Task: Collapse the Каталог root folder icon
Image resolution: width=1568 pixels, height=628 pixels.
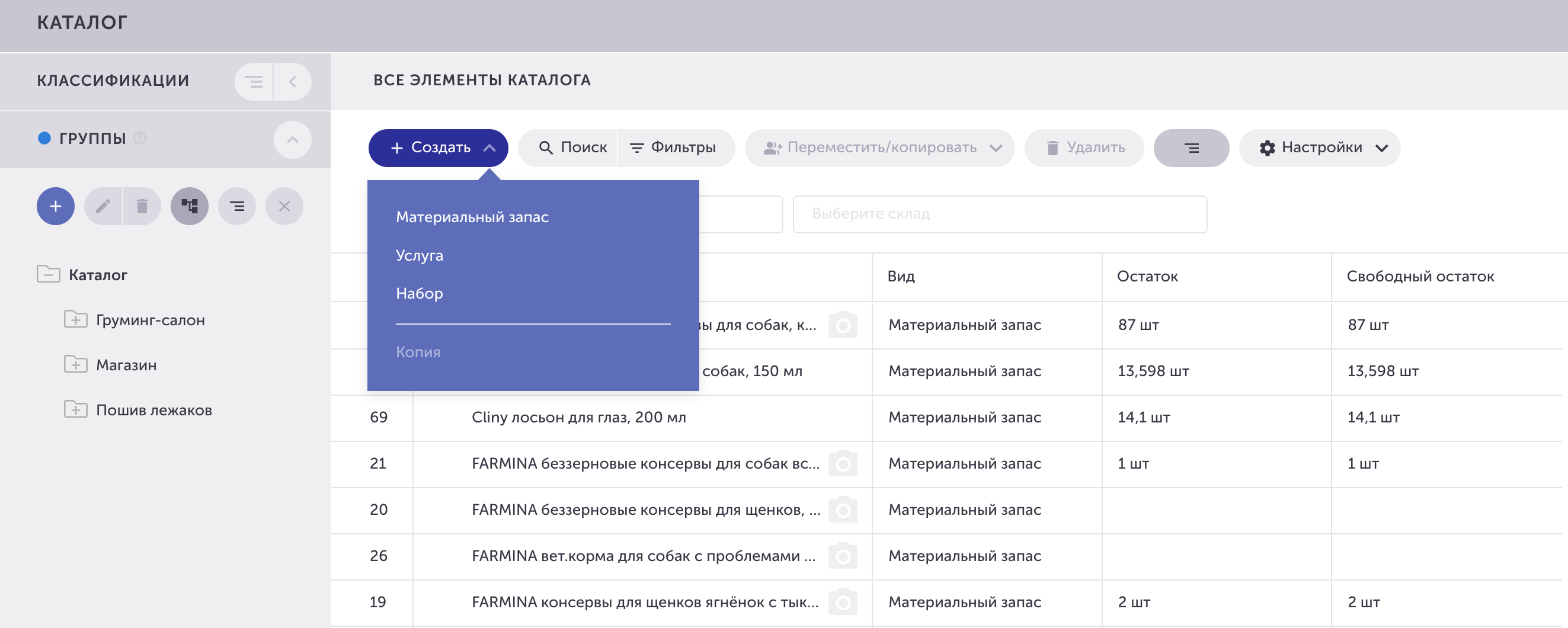Action: click(48, 274)
